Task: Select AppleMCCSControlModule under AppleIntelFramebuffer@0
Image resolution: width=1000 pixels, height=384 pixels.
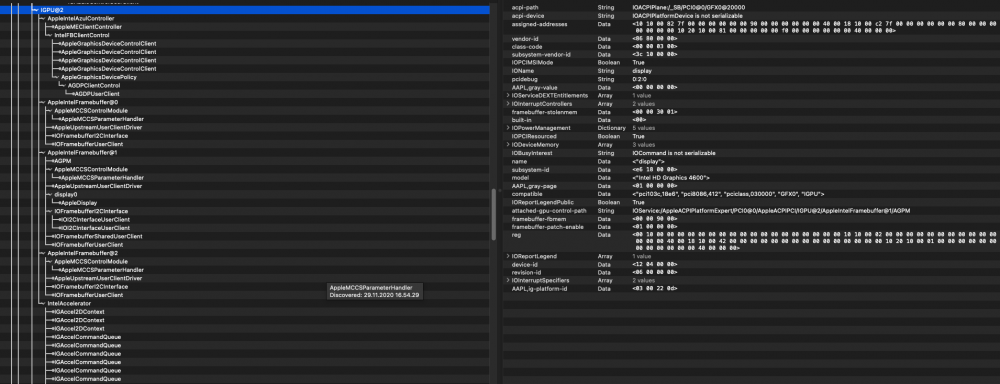Action: pos(91,110)
